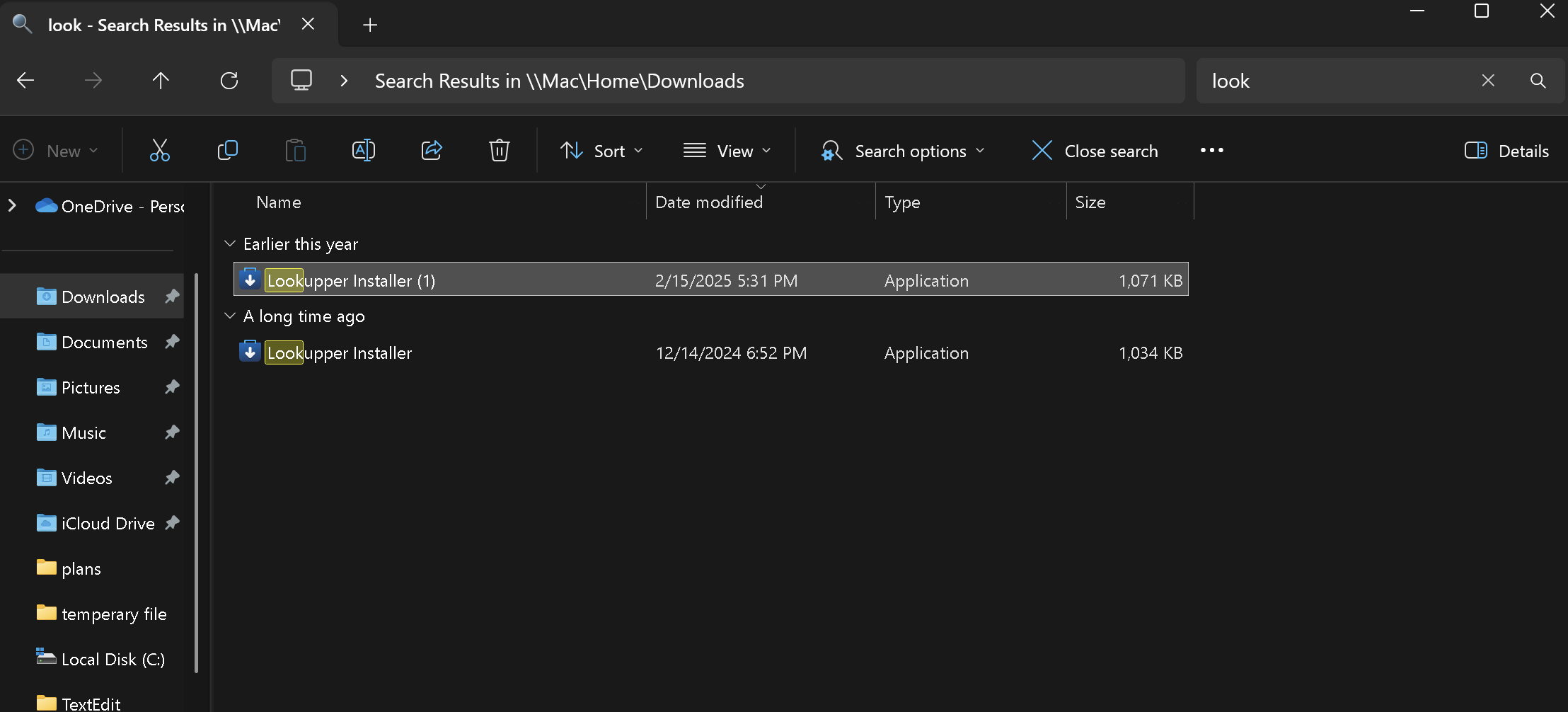
Task: Click the navigation pane scrollbar
Action: 196,473
